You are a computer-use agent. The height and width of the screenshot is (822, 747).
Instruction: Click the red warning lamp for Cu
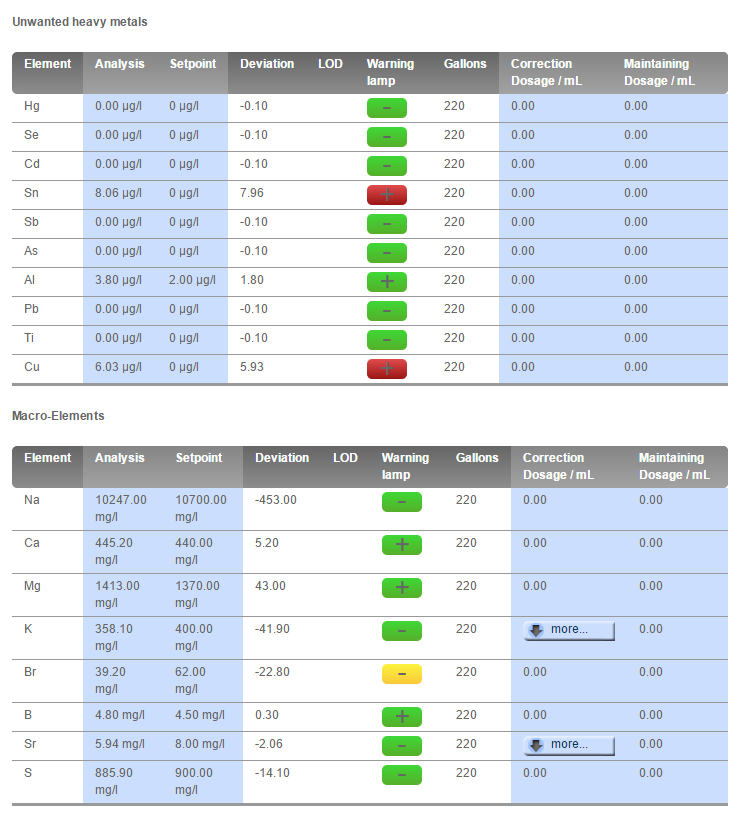(387, 369)
